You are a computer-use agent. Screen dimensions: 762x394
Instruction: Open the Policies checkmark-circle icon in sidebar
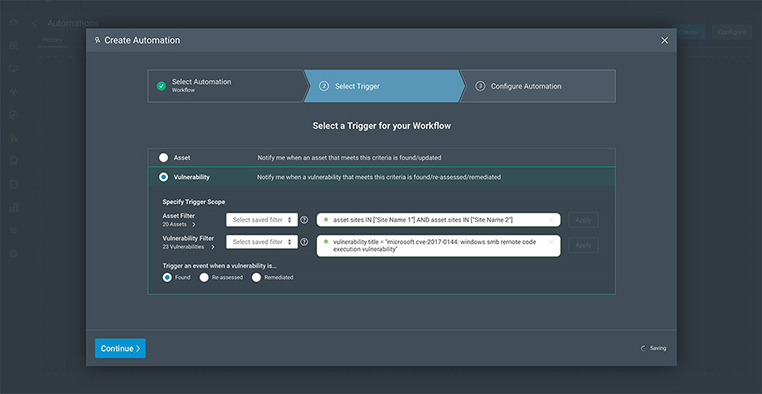tap(14, 115)
